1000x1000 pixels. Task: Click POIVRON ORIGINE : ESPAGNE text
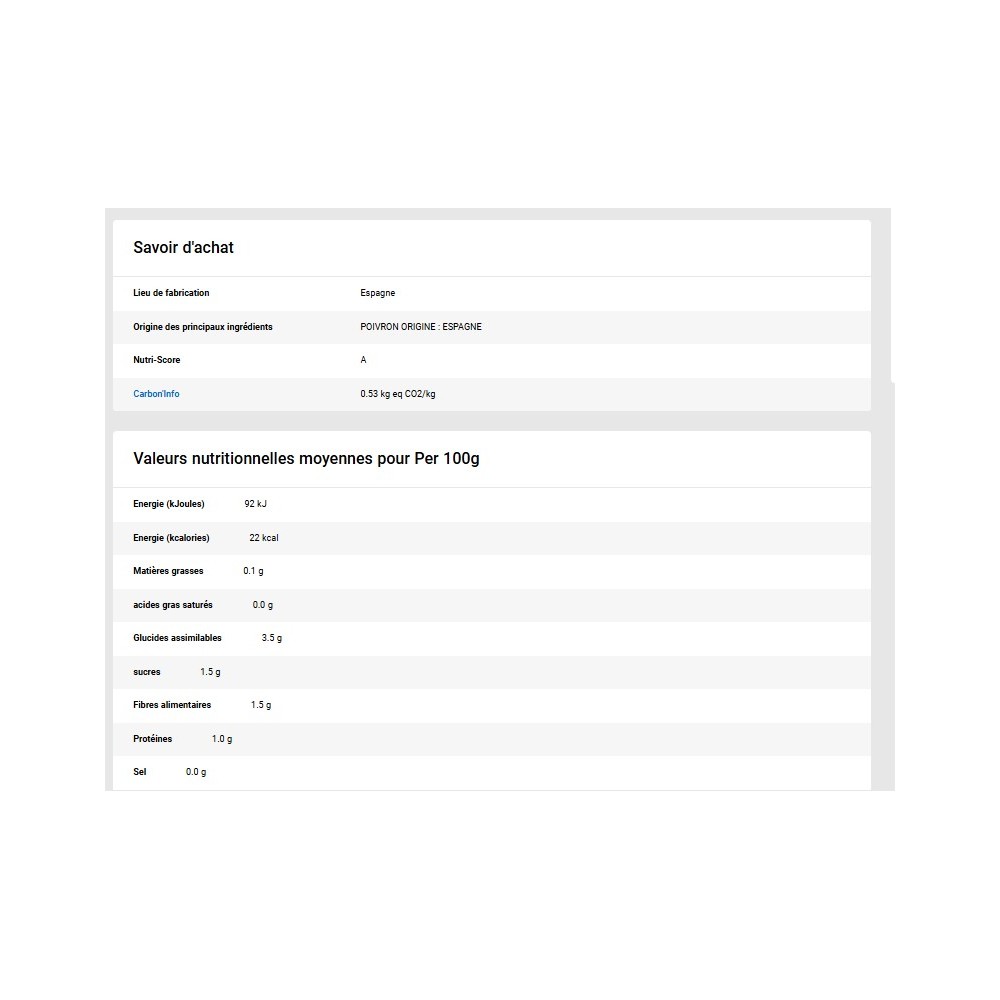[x=420, y=327]
